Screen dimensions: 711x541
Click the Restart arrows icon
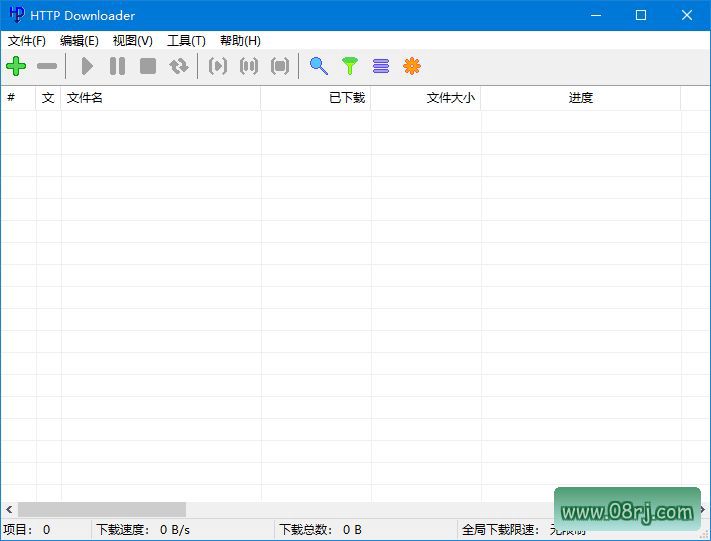pyautogui.click(x=179, y=66)
